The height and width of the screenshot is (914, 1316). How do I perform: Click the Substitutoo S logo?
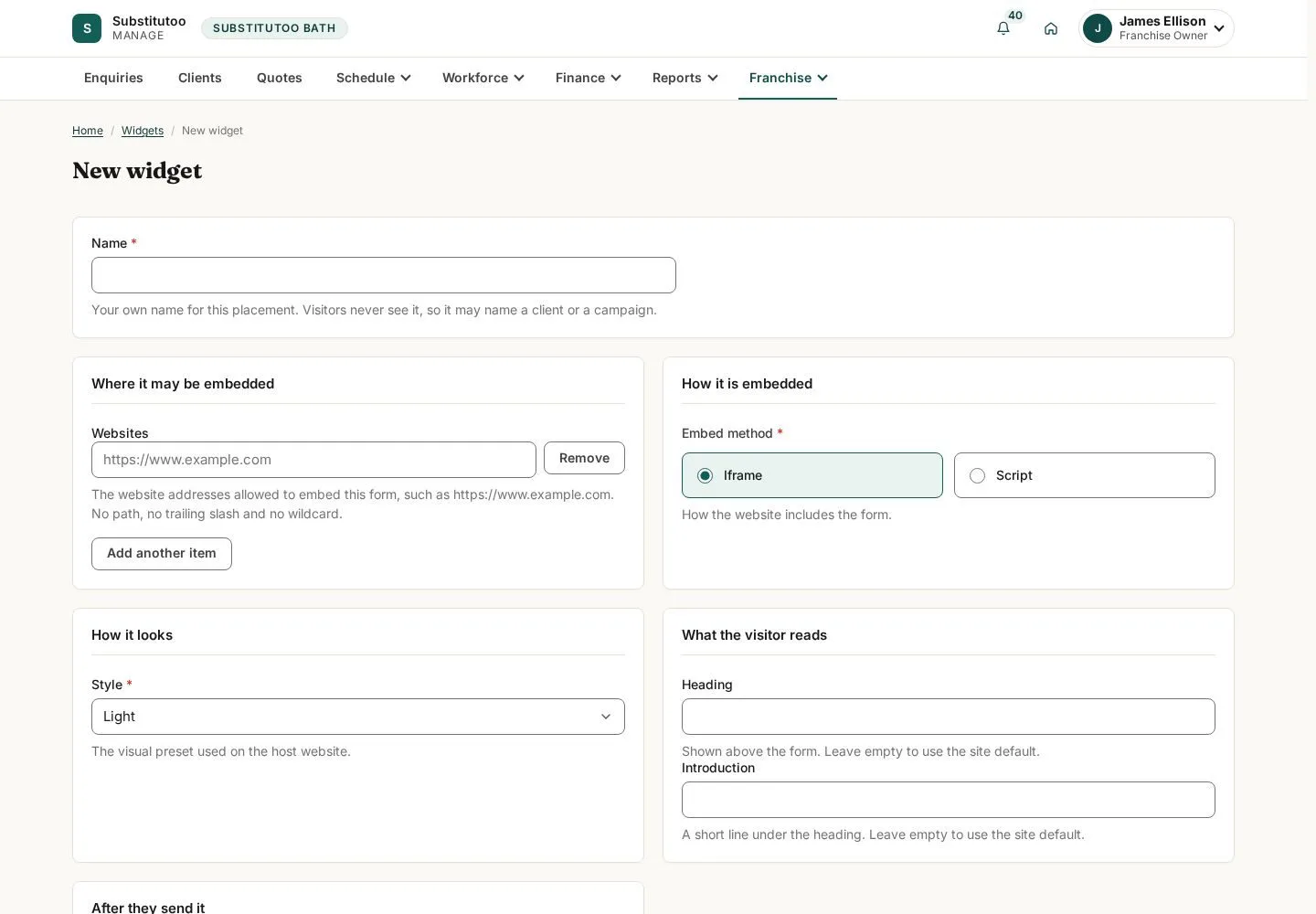tap(87, 28)
